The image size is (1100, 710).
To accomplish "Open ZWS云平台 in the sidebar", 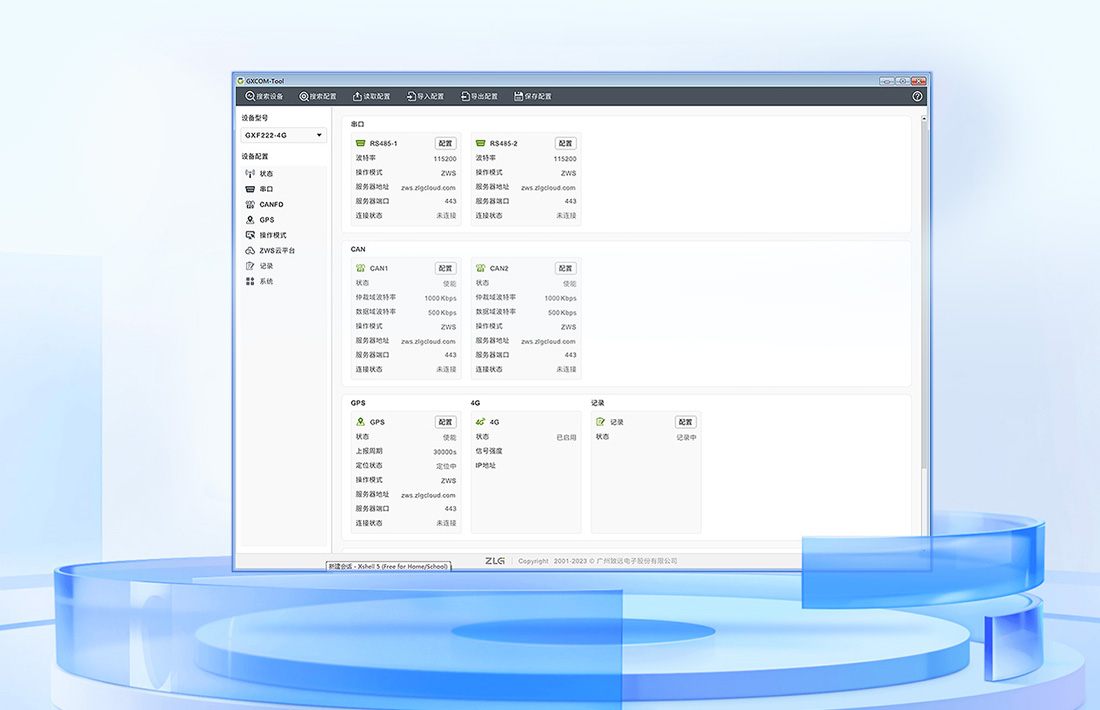I will (x=276, y=251).
